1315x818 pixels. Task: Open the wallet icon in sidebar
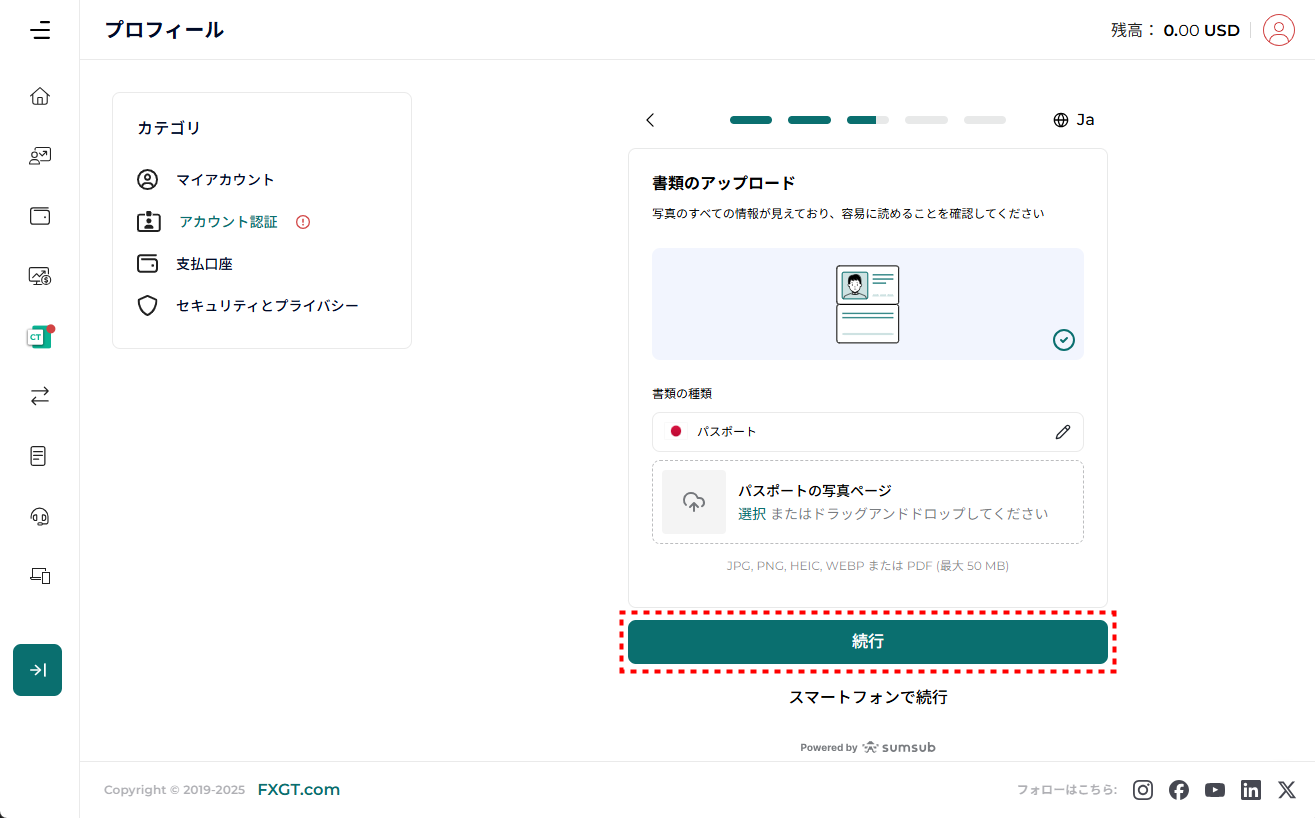40,216
